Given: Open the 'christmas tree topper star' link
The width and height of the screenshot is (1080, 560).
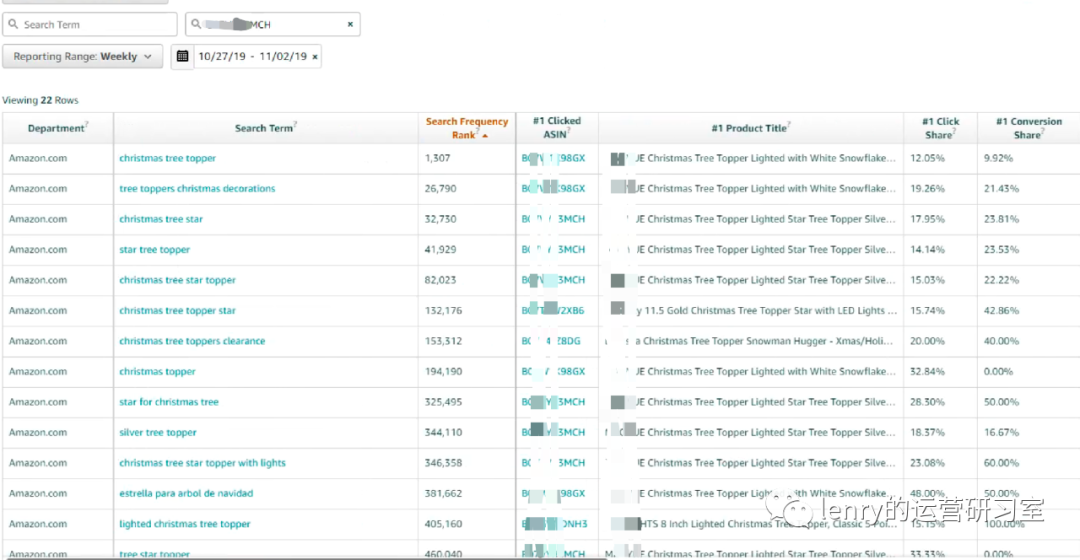Looking at the screenshot, I should coord(177,311).
